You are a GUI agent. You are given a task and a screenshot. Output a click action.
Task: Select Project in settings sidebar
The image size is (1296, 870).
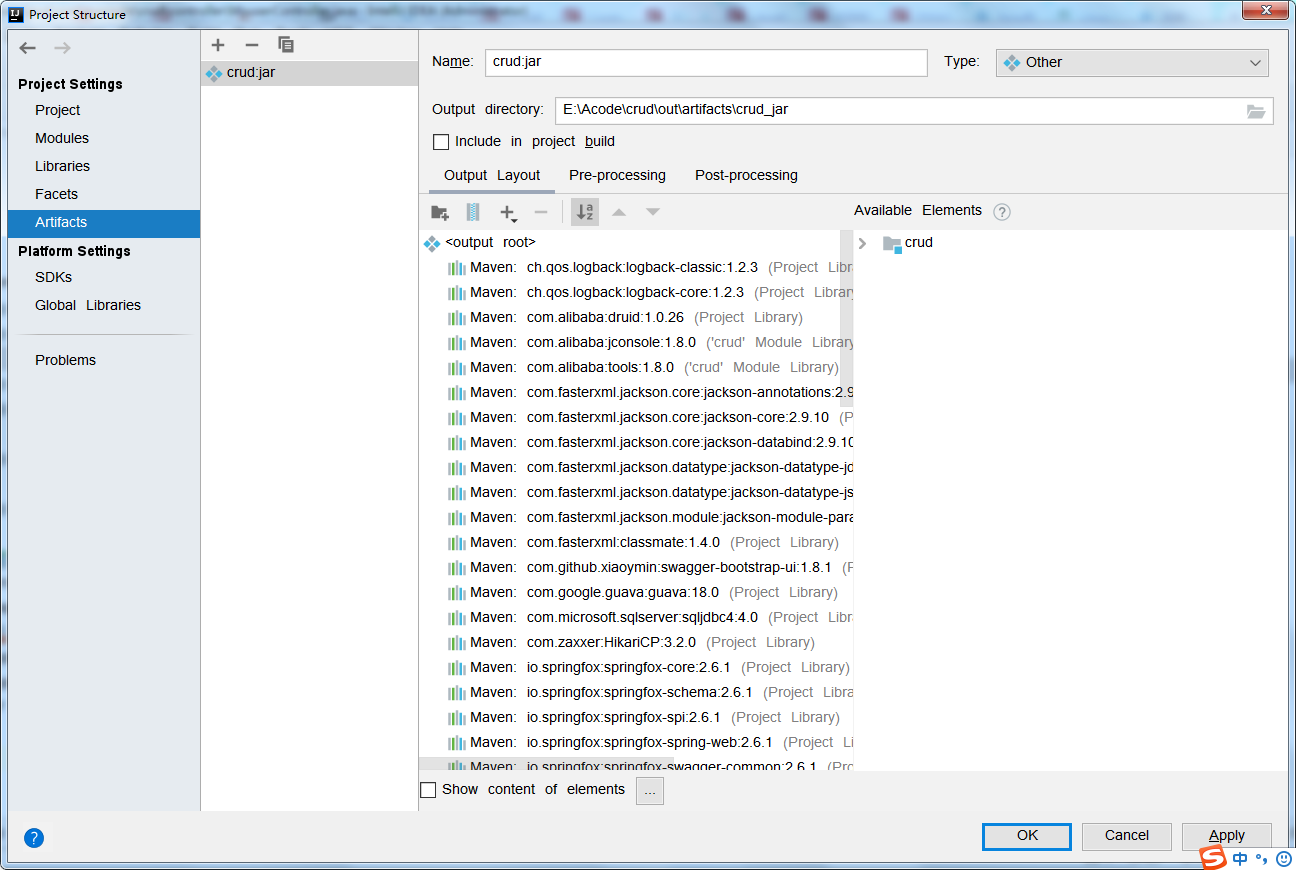[104, 110]
